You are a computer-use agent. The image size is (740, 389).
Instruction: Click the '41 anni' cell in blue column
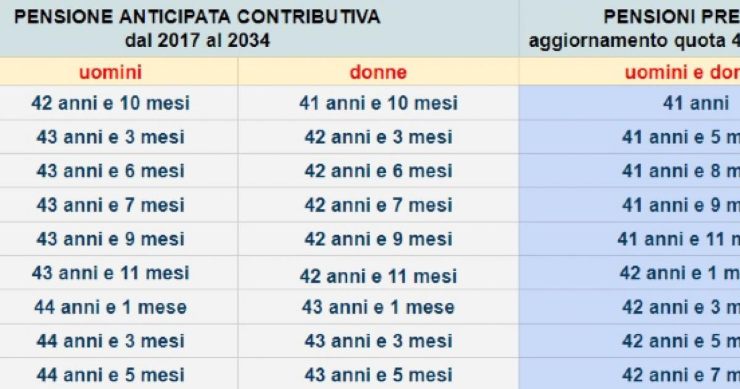pyautogui.click(x=630, y=103)
